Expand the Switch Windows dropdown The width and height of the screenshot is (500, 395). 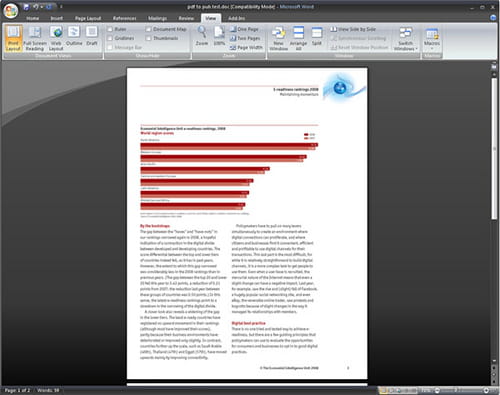coord(406,38)
